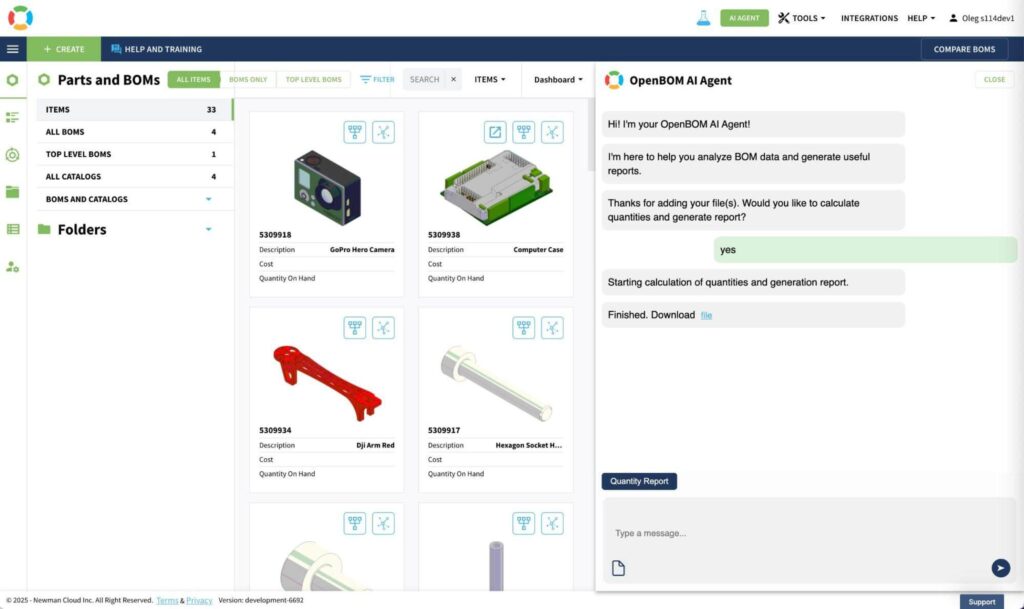Select the ALL CATALOGS row
The image size is (1024, 609).
pyautogui.click(x=134, y=176)
